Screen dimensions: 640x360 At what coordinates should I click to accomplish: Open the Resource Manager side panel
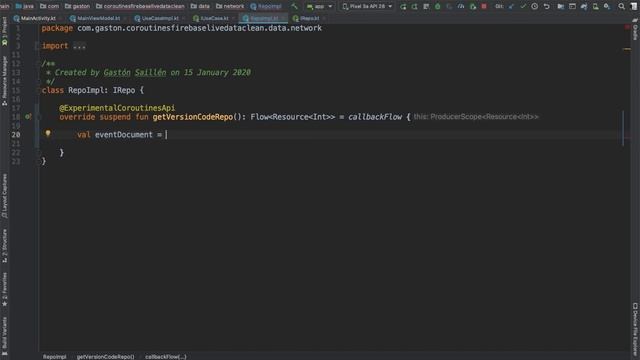point(4,81)
